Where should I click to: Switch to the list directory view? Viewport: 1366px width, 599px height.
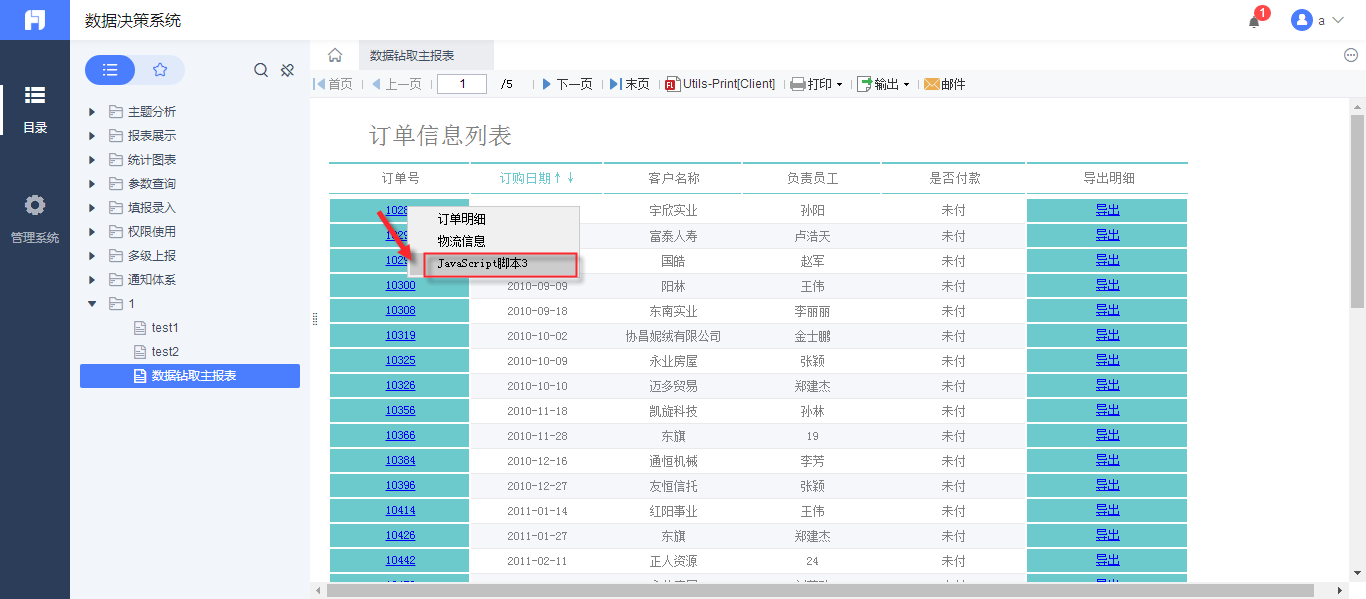110,70
